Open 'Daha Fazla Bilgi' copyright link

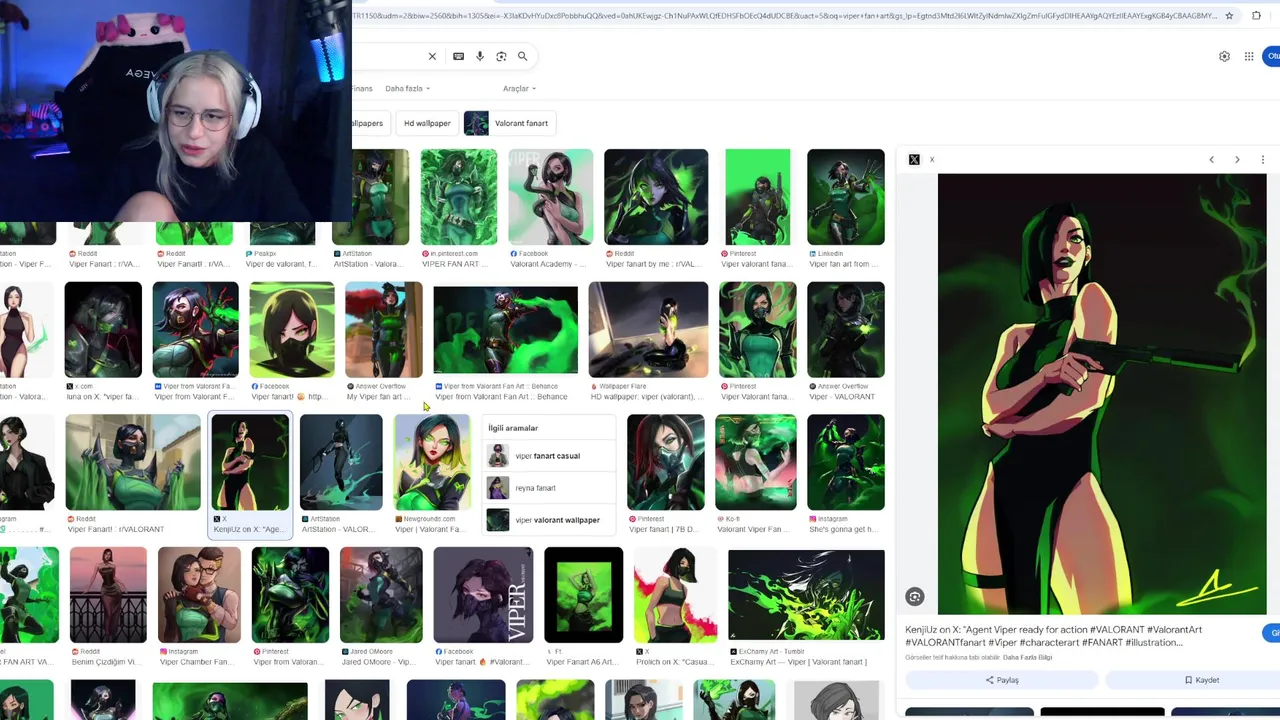point(1026,657)
